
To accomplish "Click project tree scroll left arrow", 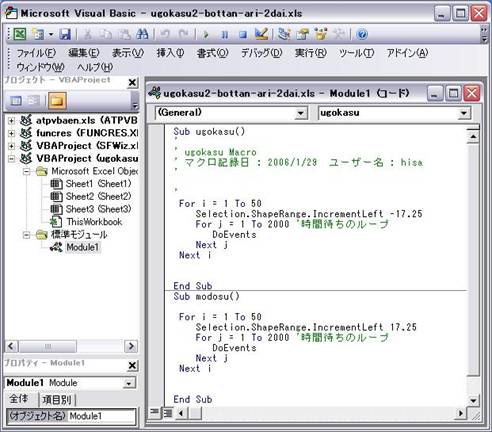I will [11, 346].
